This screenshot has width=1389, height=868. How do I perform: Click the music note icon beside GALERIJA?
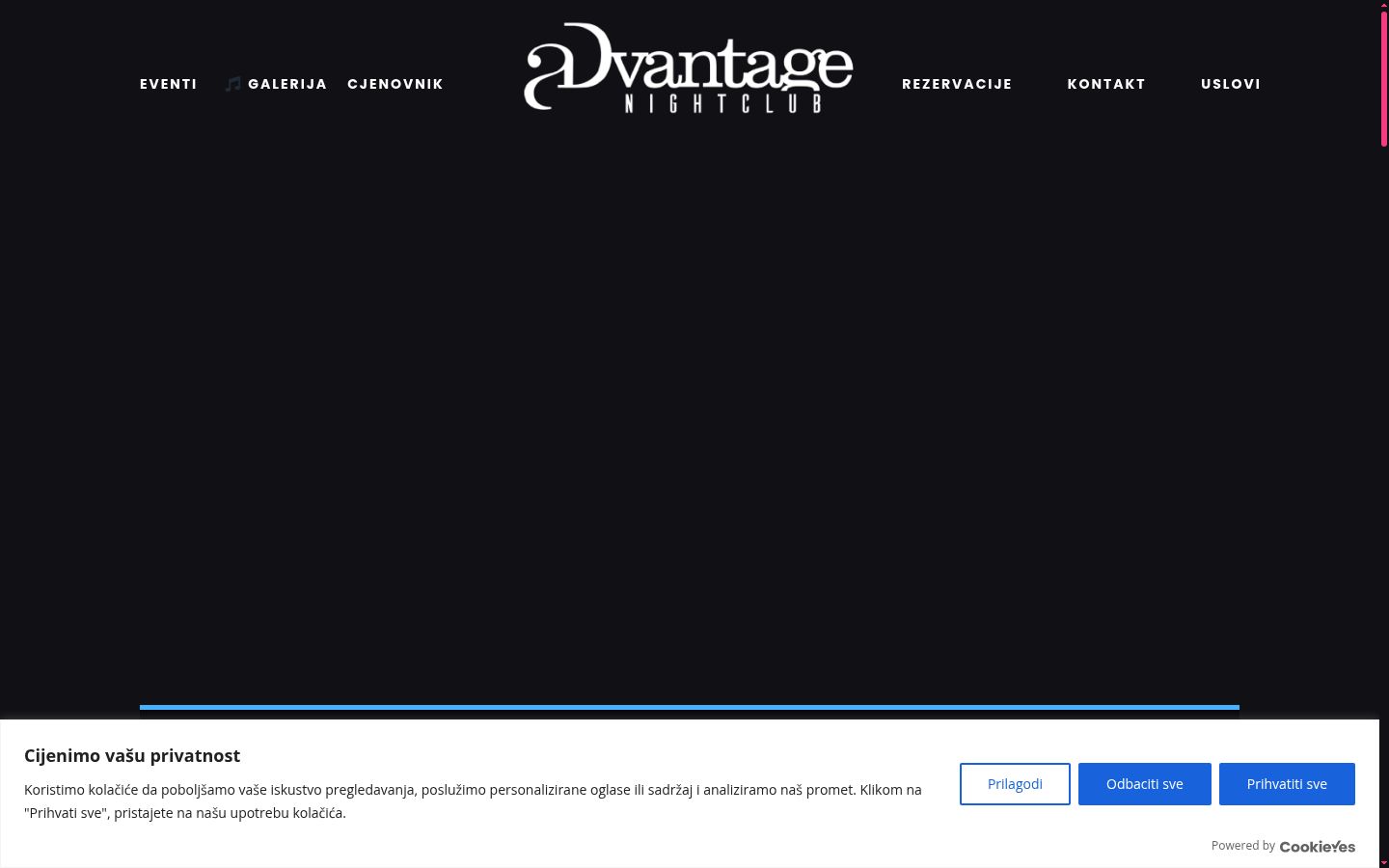tap(232, 84)
